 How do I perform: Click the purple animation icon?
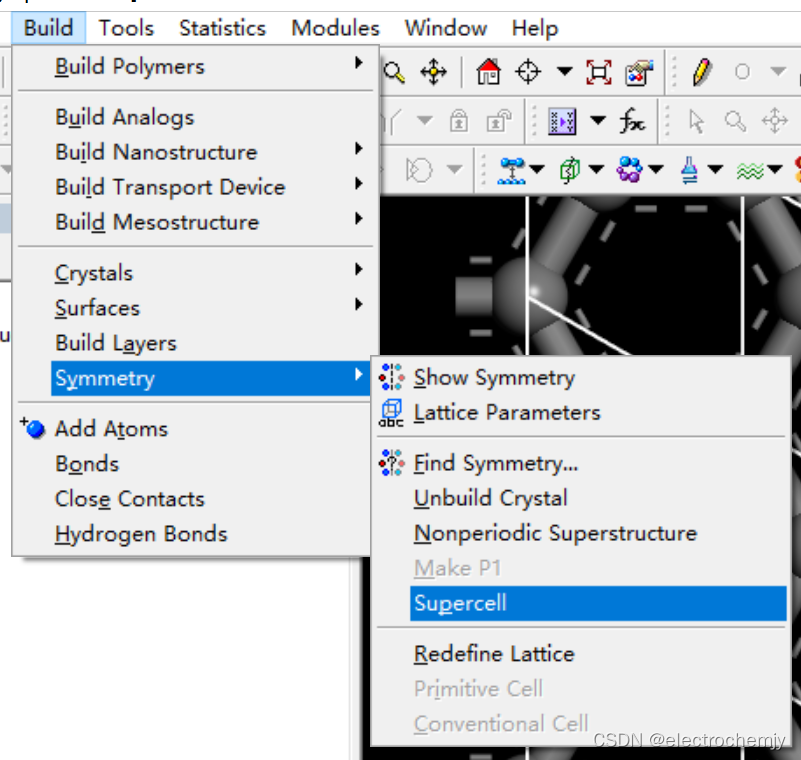click(562, 122)
